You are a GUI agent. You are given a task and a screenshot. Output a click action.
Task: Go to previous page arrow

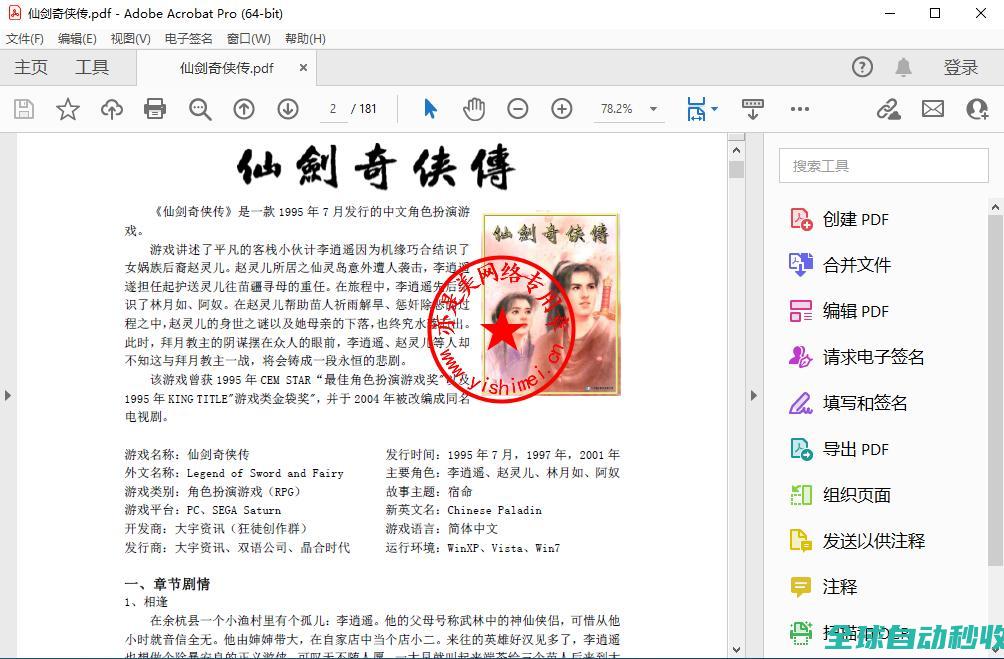(244, 109)
